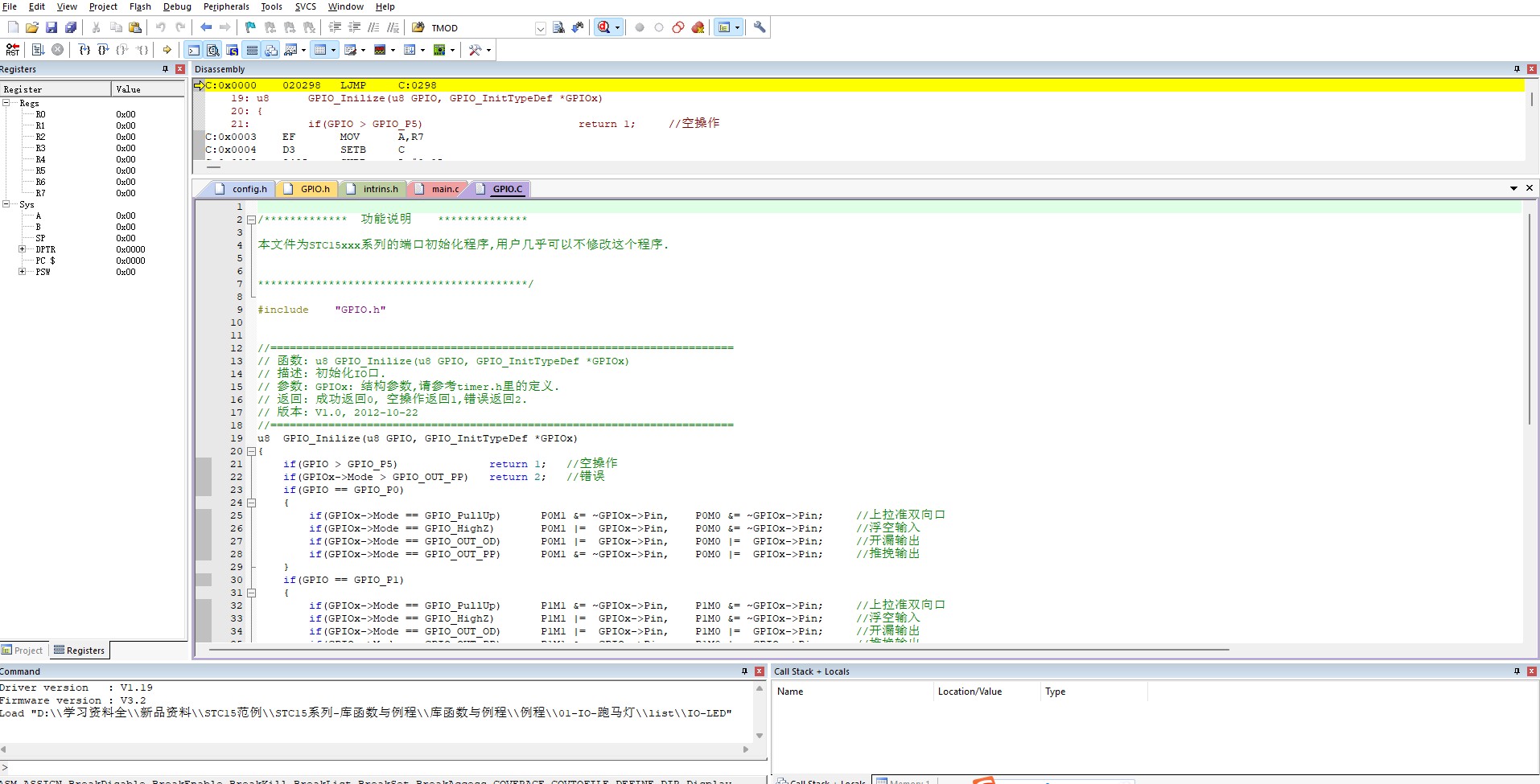
Task: Toggle auto-hide pin on Registers panel
Action: pyautogui.click(x=166, y=69)
